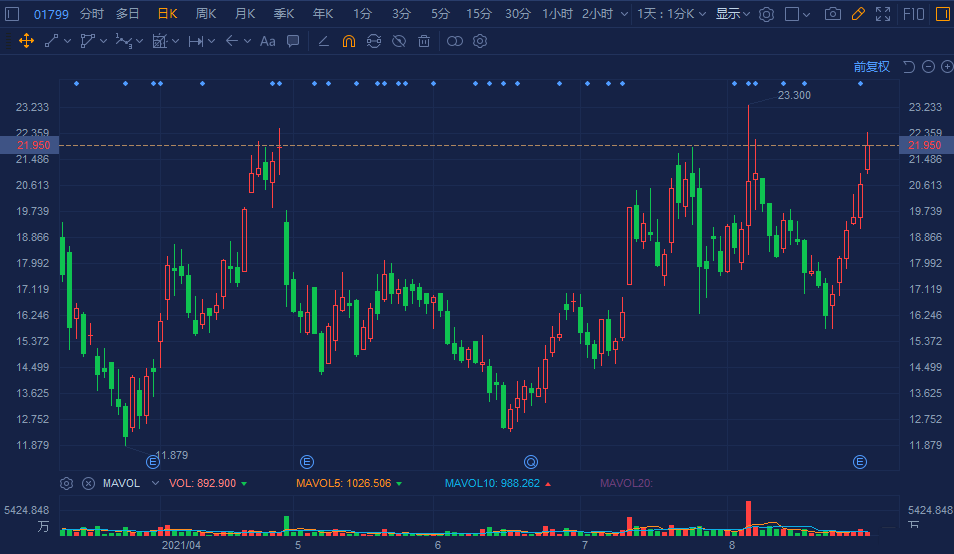Viewport: 954px width, 554px height.
Task: Zoom out chart with minus icon
Action: click(x=928, y=67)
